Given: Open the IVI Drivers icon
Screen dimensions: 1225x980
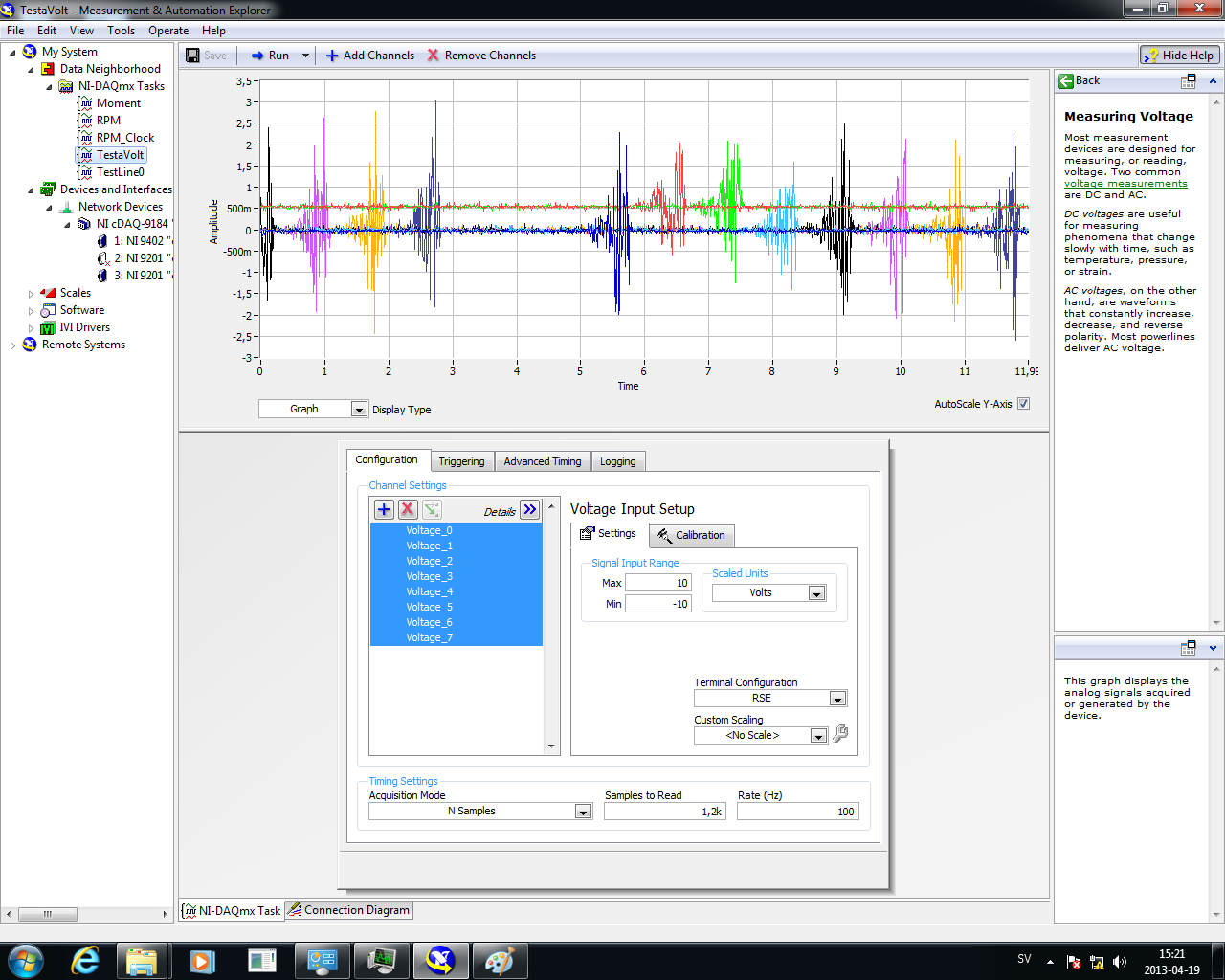Looking at the screenshot, I should [x=48, y=327].
